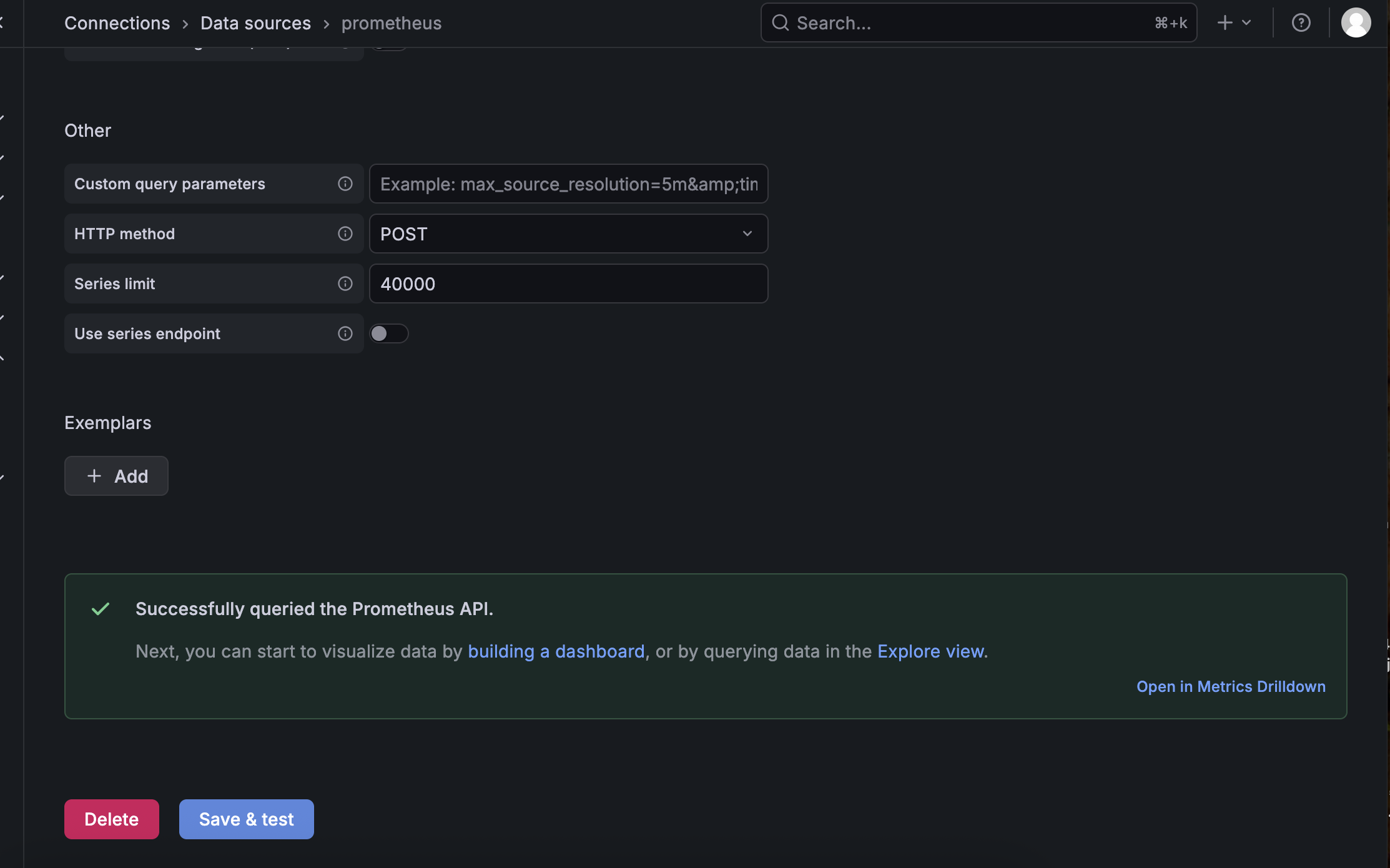The width and height of the screenshot is (1390, 868).
Task: Click the plus new item icon
Action: pos(1225,23)
